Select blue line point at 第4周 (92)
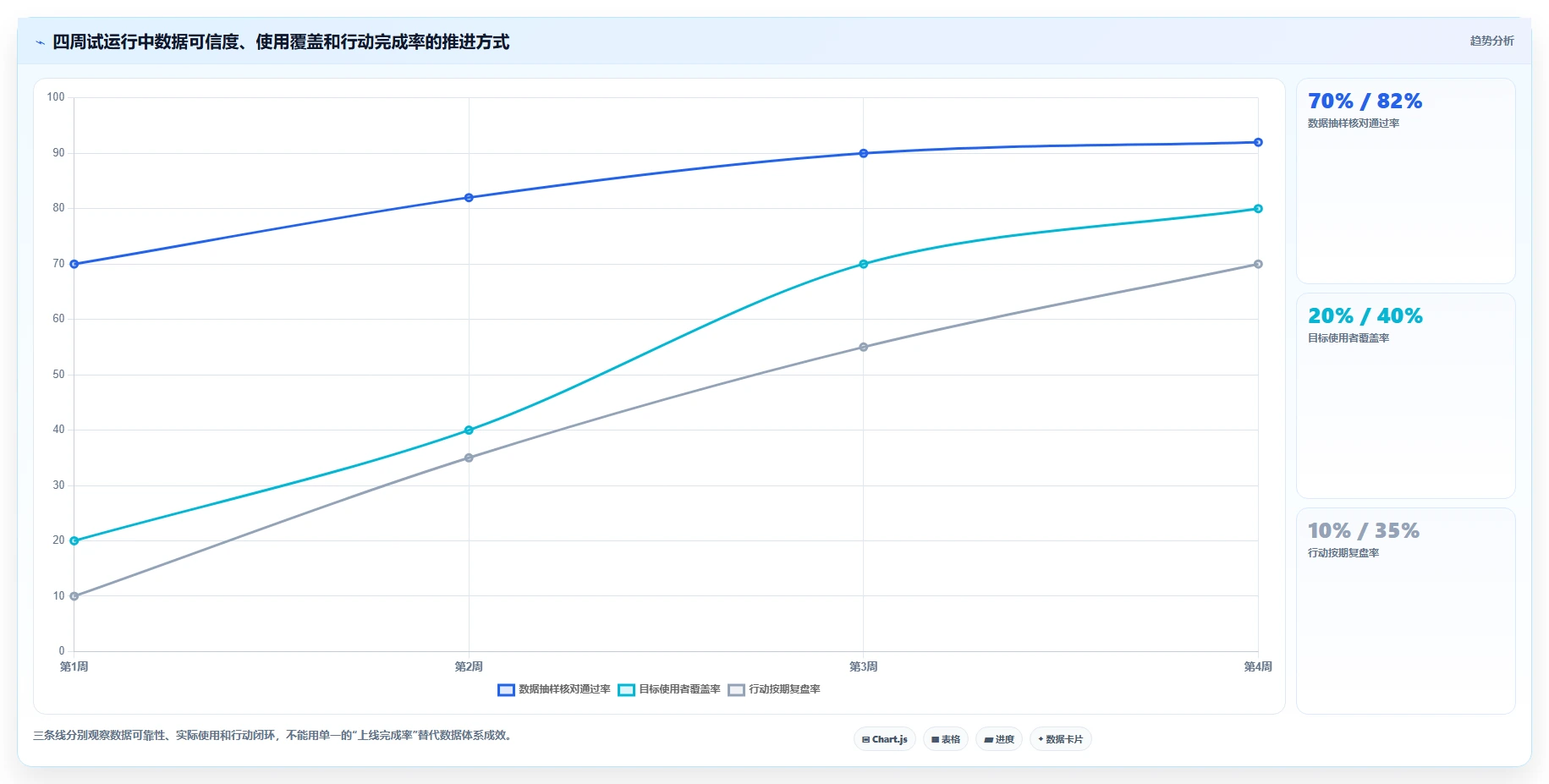1549x784 pixels. (1258, 142)
